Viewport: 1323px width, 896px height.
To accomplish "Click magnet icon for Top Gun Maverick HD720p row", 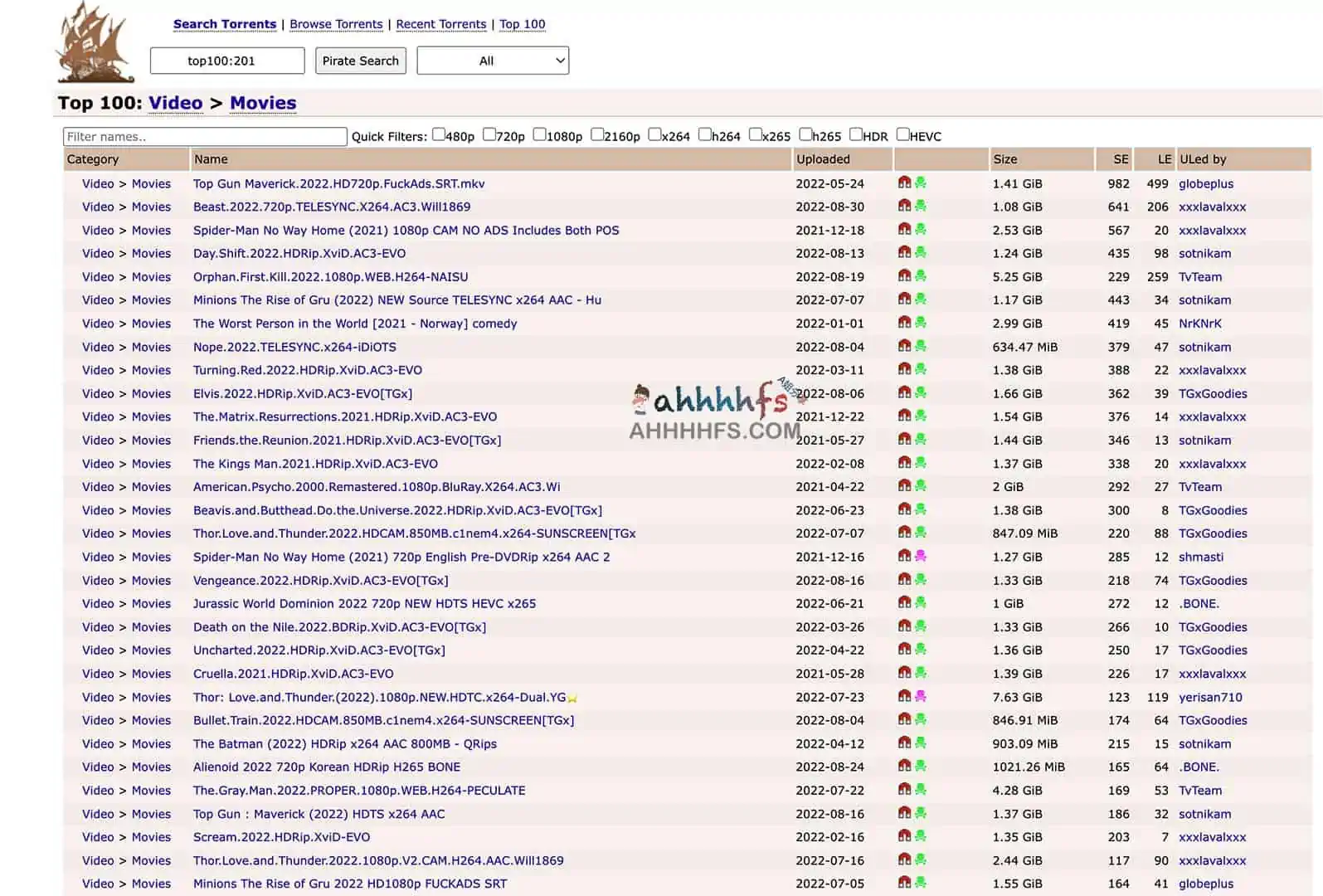I will (904, 183).
